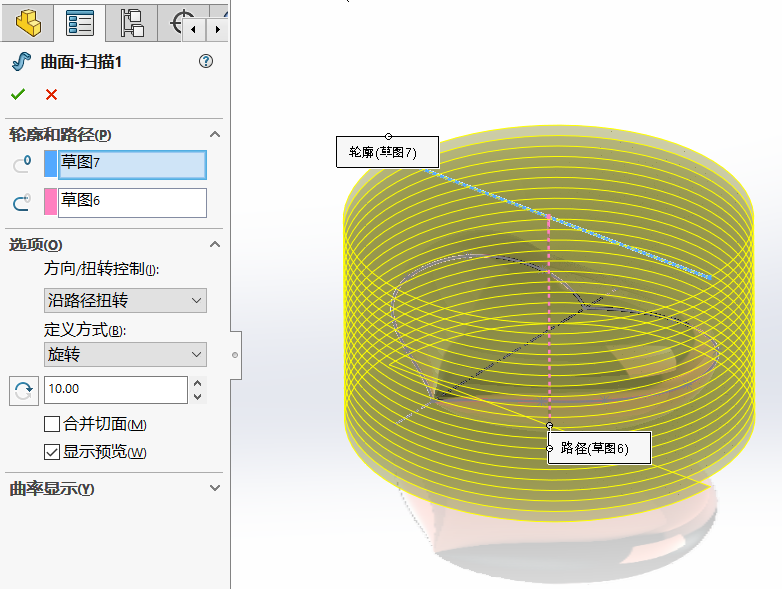
Task: Open help for 曲面-扫描1
Action: pos(205,61)
